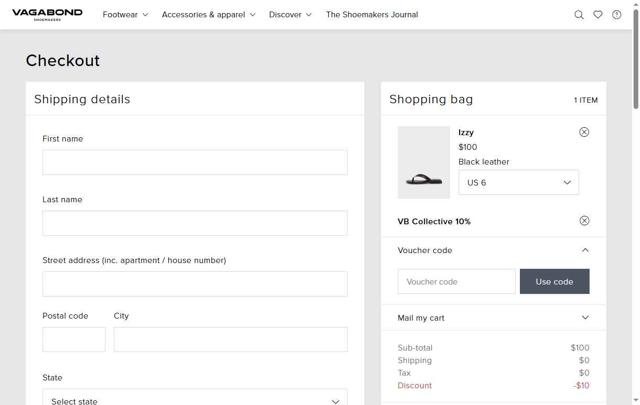Collapse the Voucher code section
Image resolution: width=640 pixels, height=405 pixels.
click(493, 250)
